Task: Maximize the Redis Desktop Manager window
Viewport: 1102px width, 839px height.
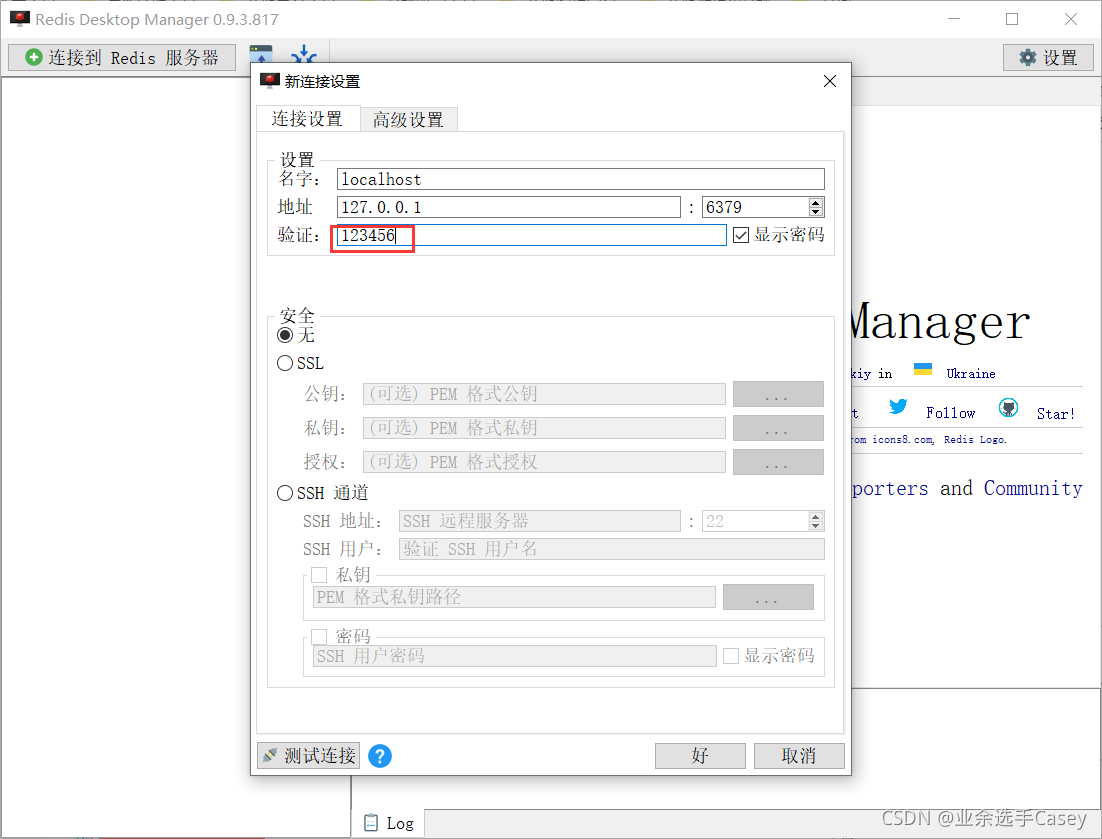Action: [x=1012, y=19]
